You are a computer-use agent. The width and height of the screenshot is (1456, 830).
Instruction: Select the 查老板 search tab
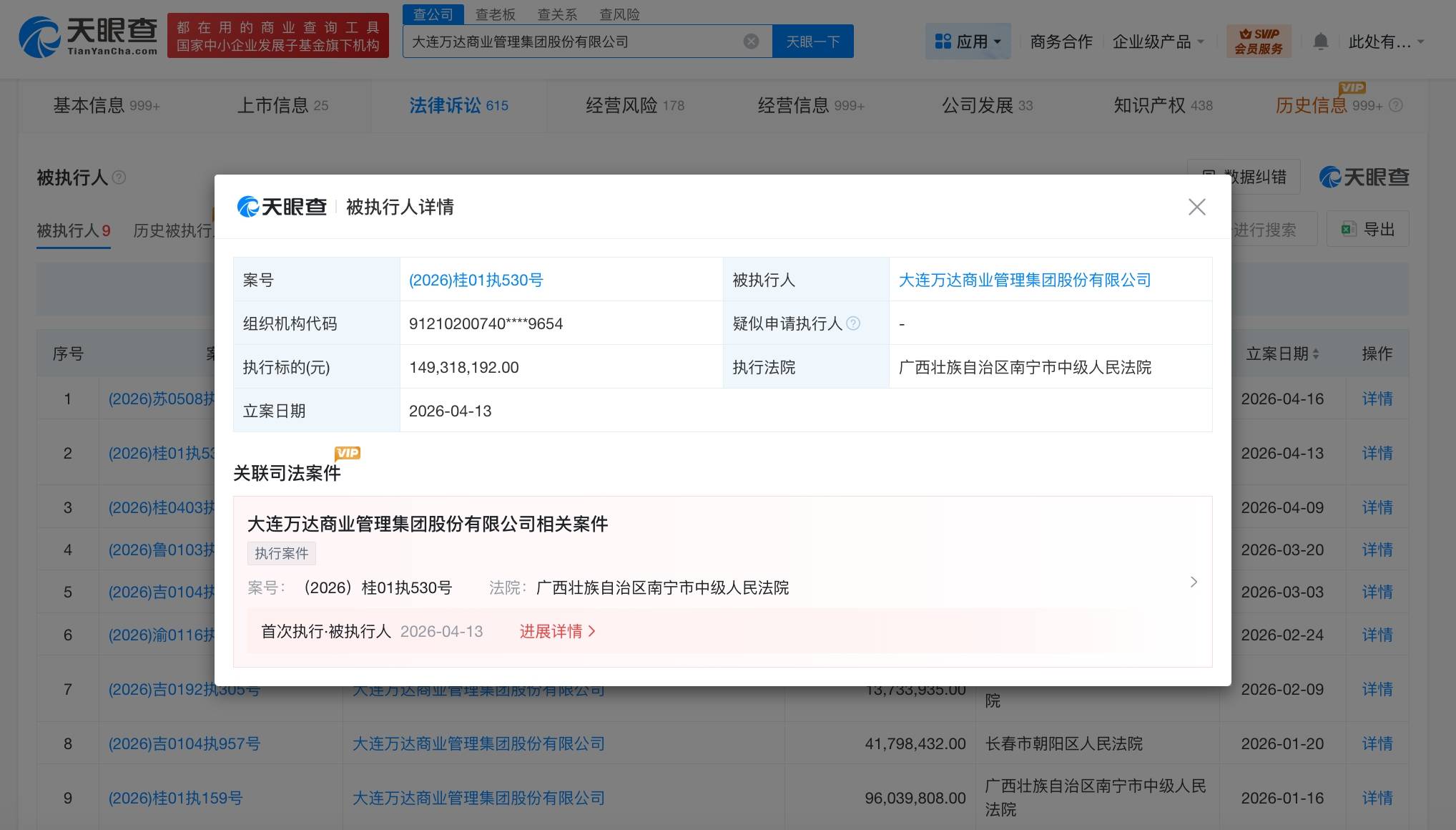pyautogui.click(x=495, y=14)
